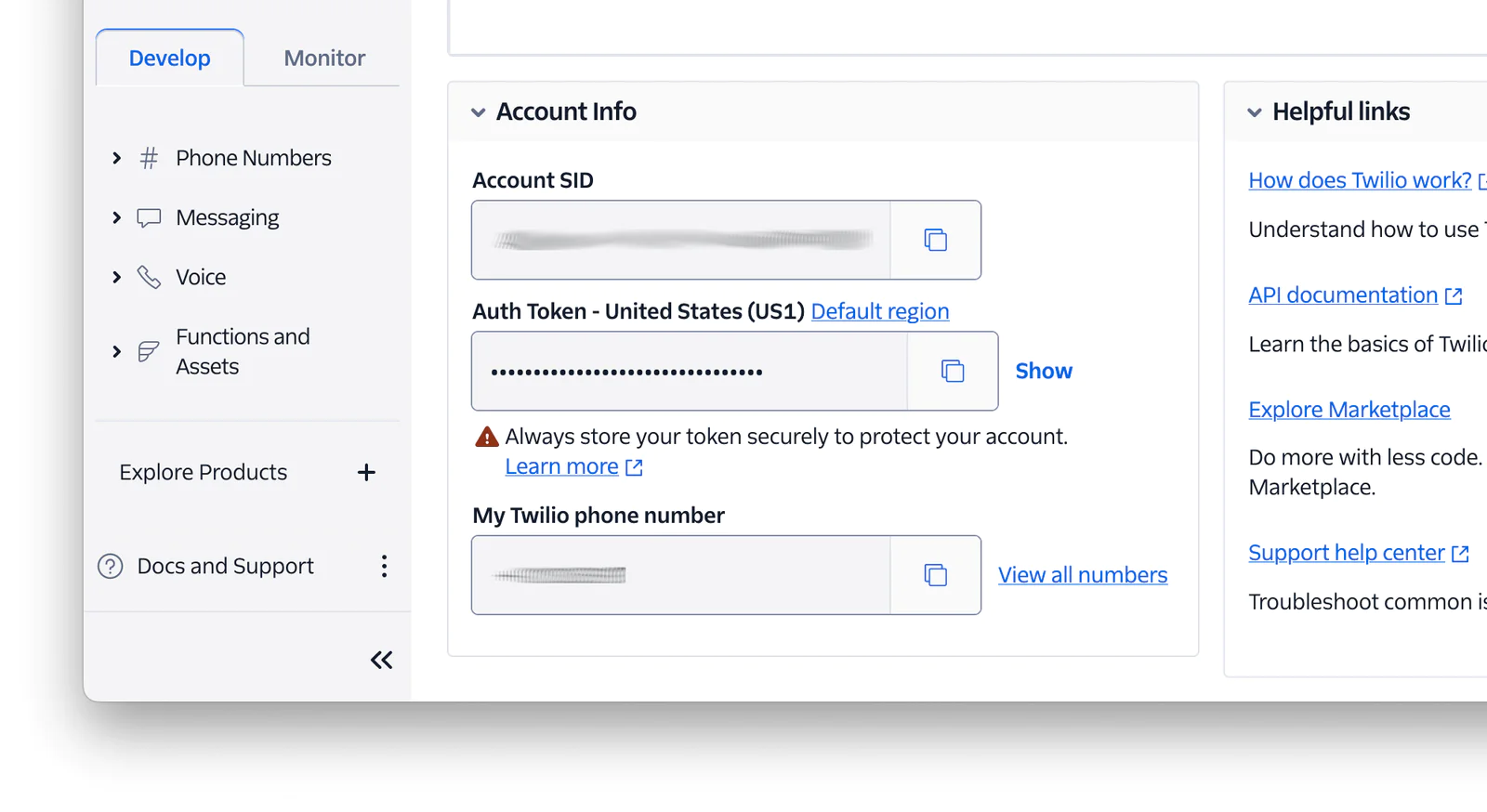Open Voice in the sidebar
The width and height of the screenshot is (1487, 812).
tap(201, 277)
